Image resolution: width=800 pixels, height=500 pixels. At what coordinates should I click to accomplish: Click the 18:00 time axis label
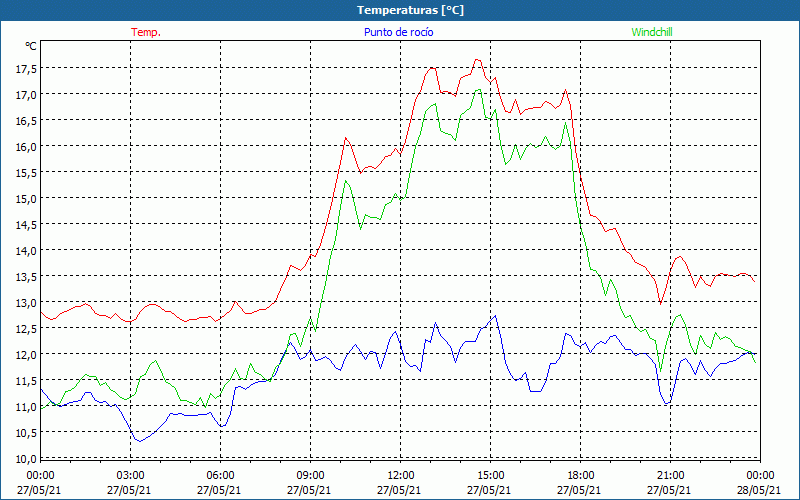point(581,476)
